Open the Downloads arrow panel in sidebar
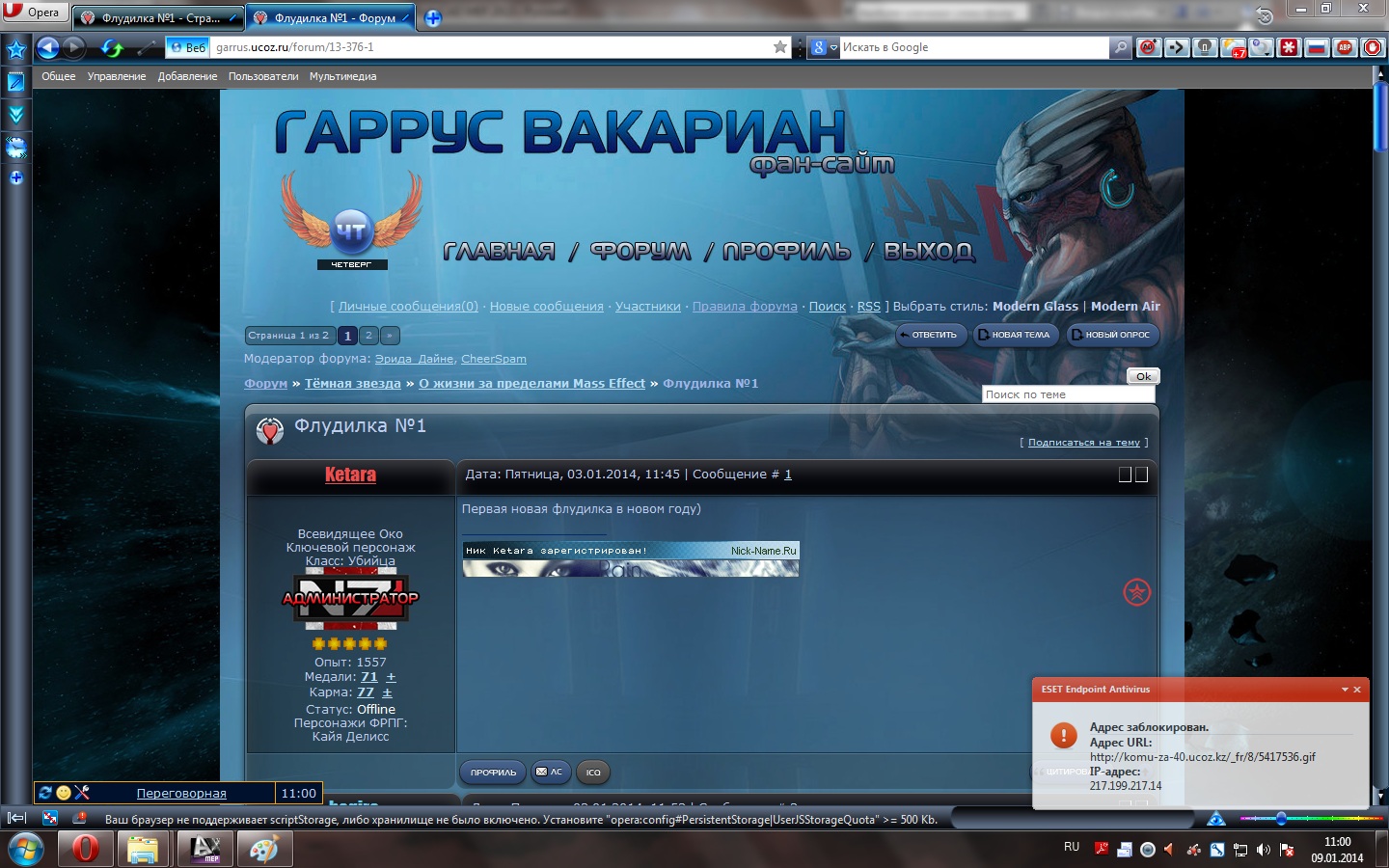 point(16,115)
